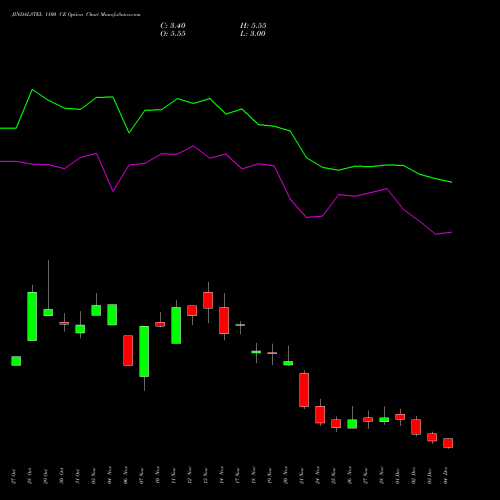500x500 pixels.
Task: Click the 20 Nov date label
Action: tap(285, 475)
